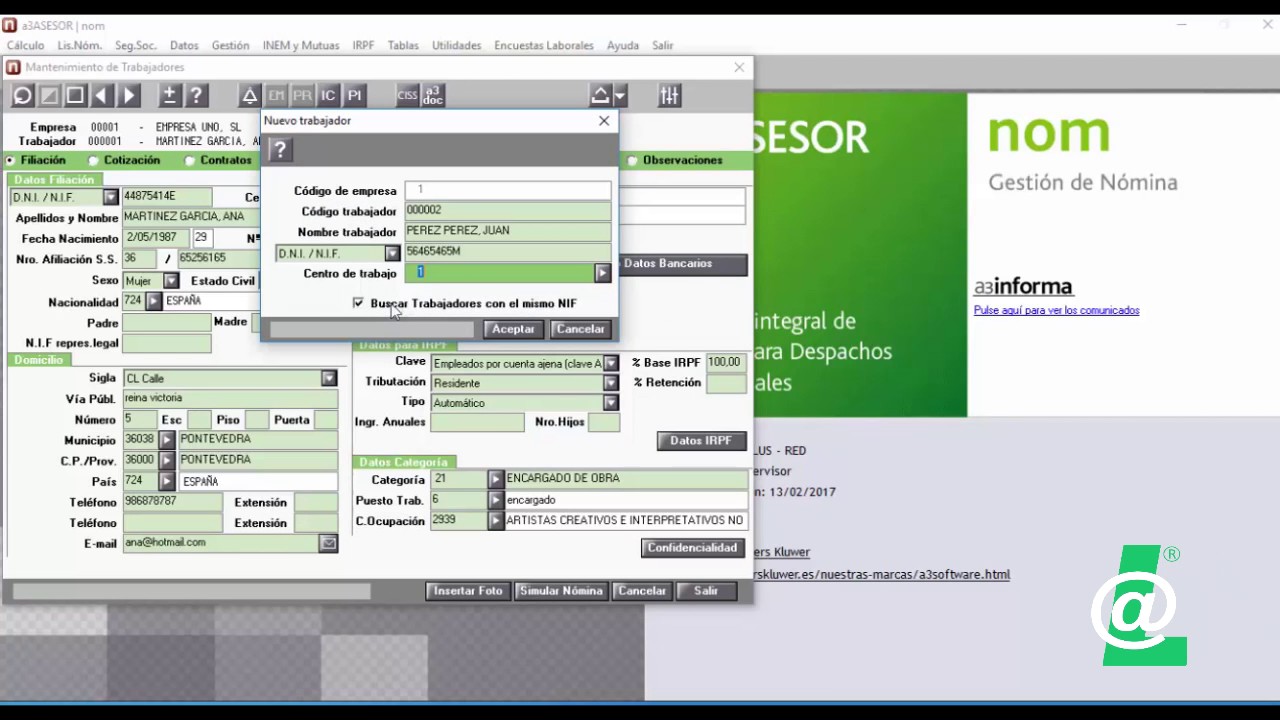Open the Tablas menu

coord(403,45)
